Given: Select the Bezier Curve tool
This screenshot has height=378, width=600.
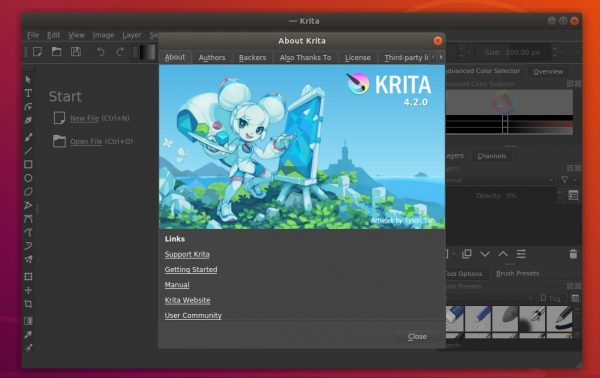Looking at the screenshot, I should coord(28,219).
